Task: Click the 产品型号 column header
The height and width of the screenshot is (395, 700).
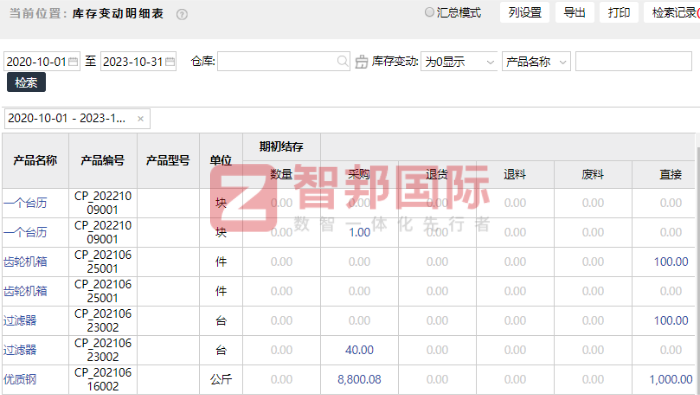Action: [x=168, y=161]
